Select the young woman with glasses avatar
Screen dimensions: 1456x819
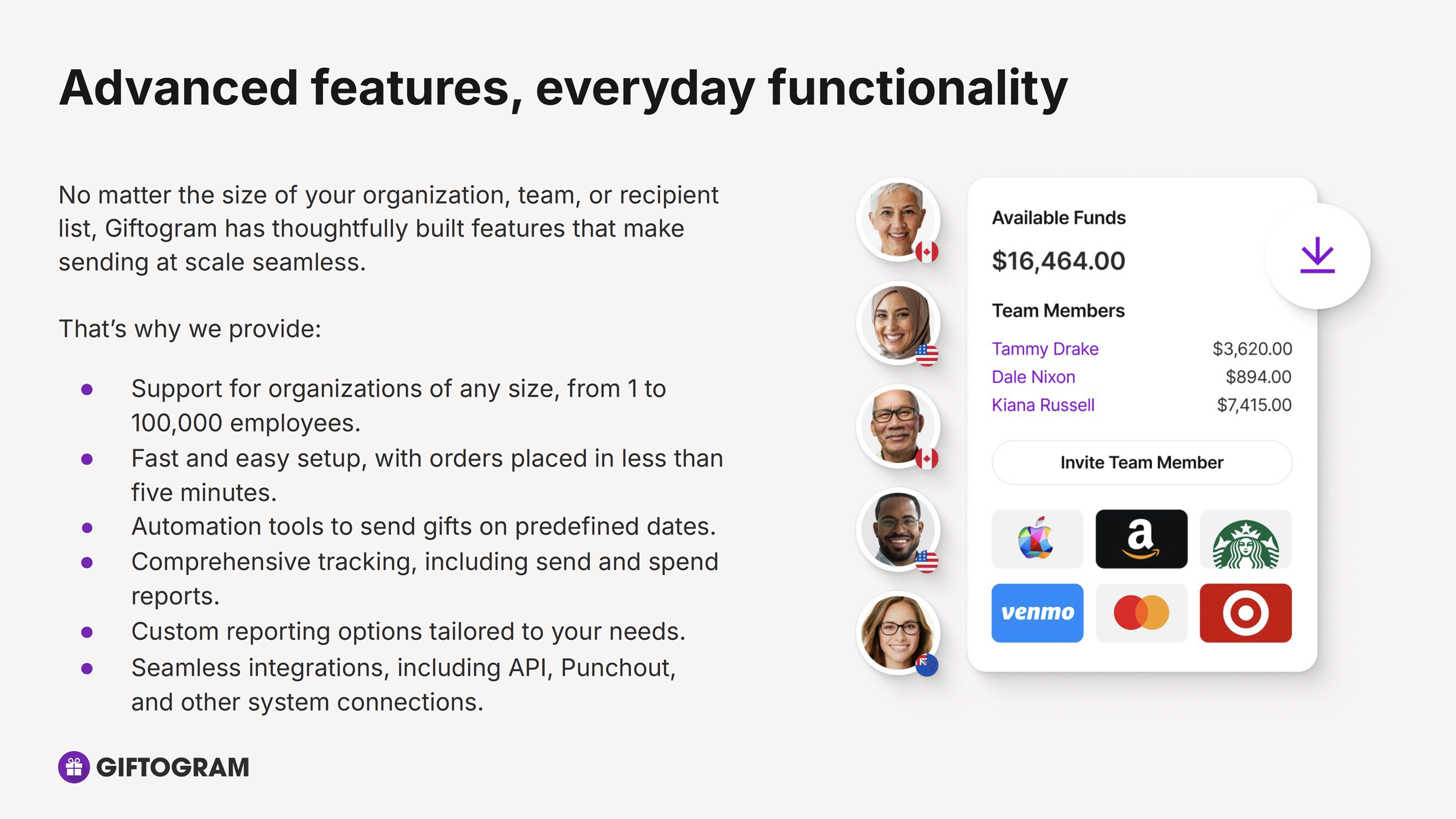897,633
